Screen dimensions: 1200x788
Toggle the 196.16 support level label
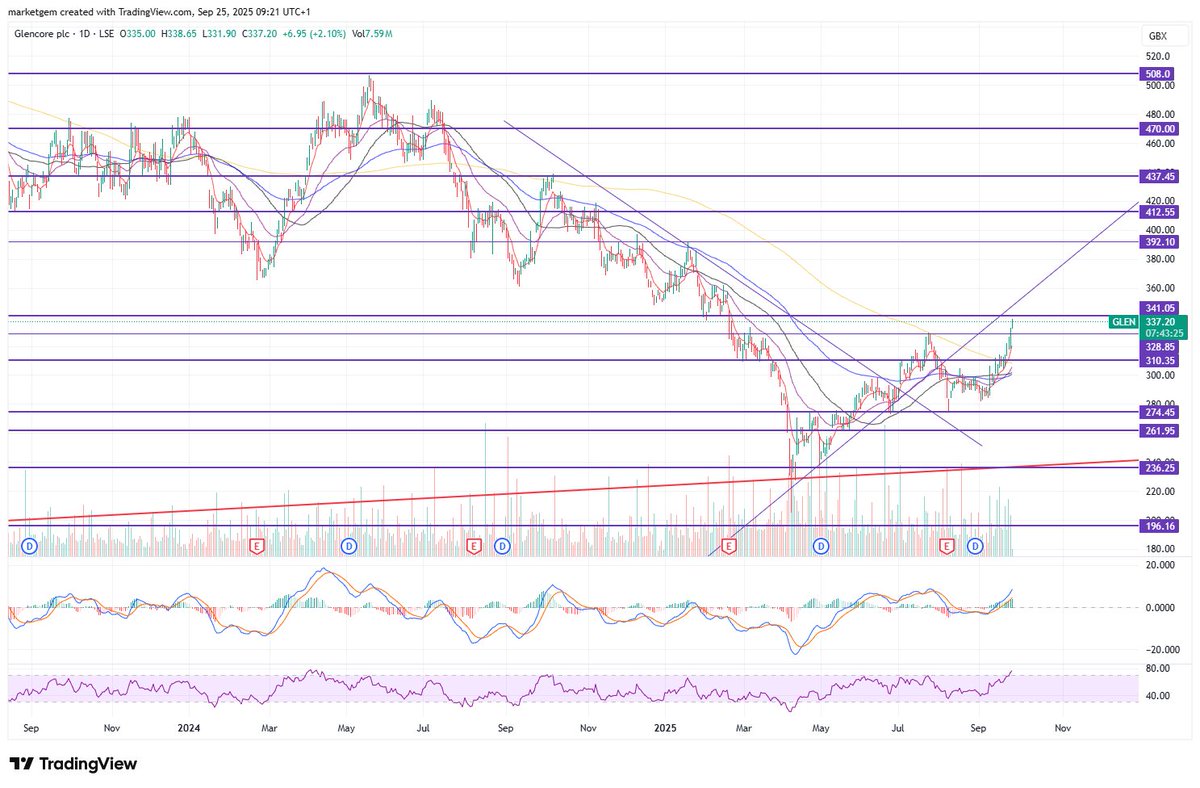[x=1160, y=525]
